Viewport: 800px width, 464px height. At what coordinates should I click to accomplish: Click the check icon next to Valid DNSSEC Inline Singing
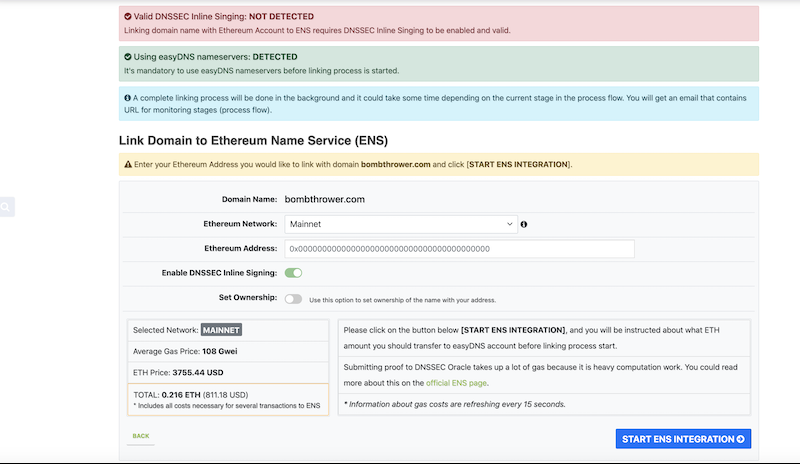[128, 16]
